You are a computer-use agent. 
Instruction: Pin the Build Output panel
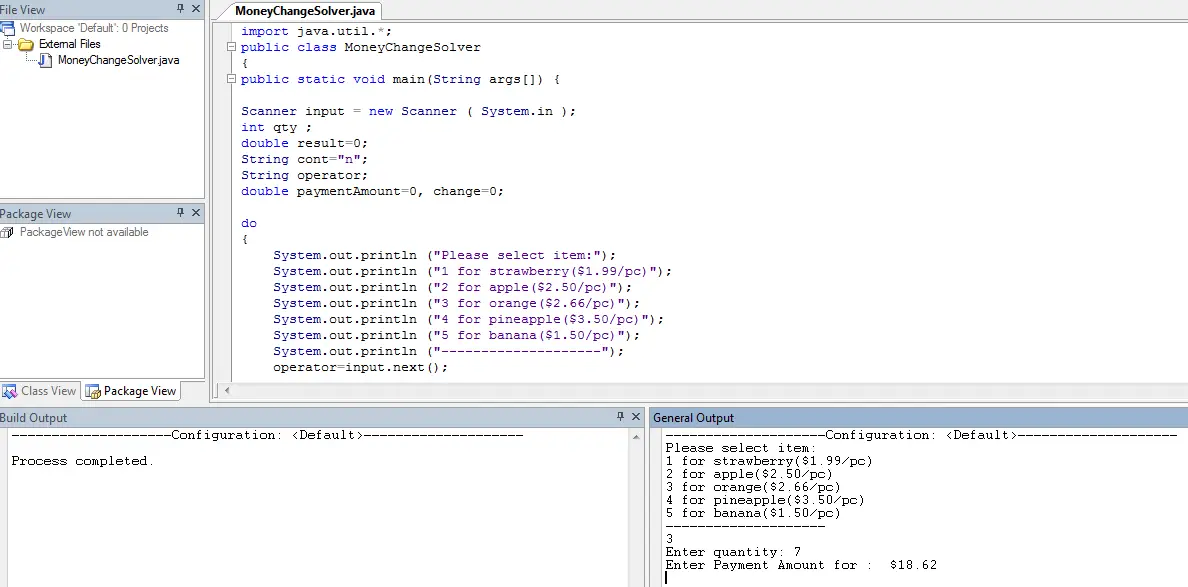click(620, 417)
